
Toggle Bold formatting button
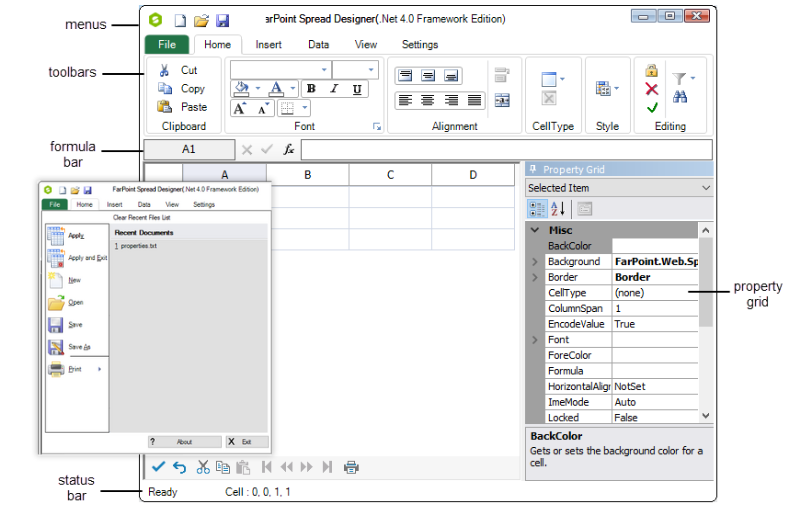(311, 89)
